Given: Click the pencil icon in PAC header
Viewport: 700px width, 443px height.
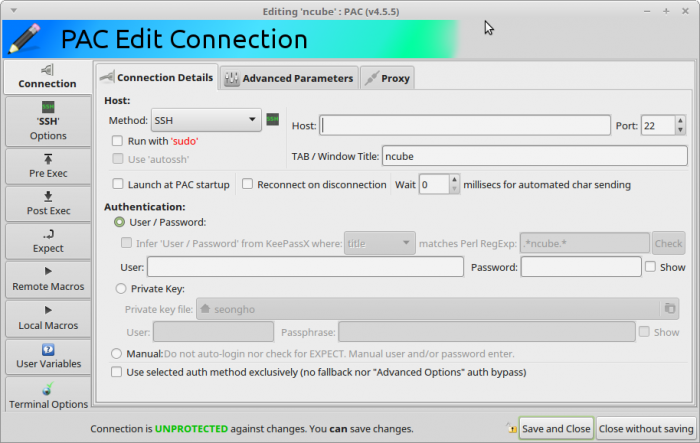Looking at the screenshot, I should click(x=25, y=39).
